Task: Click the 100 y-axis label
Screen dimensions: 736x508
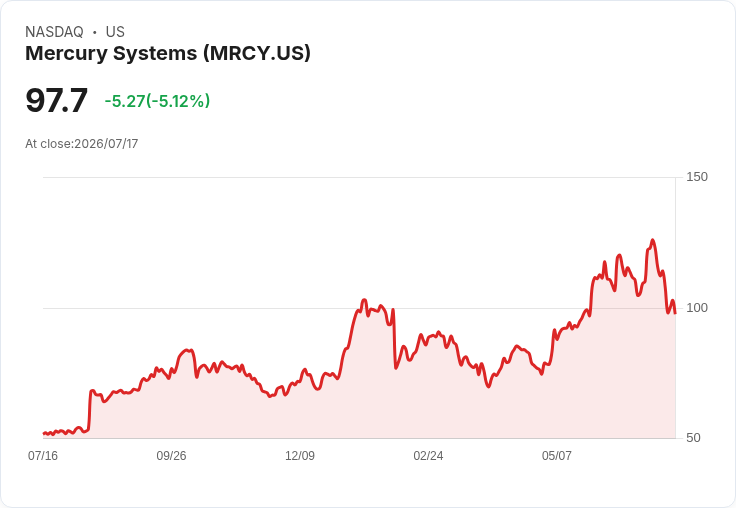Action: pos(697,308)
